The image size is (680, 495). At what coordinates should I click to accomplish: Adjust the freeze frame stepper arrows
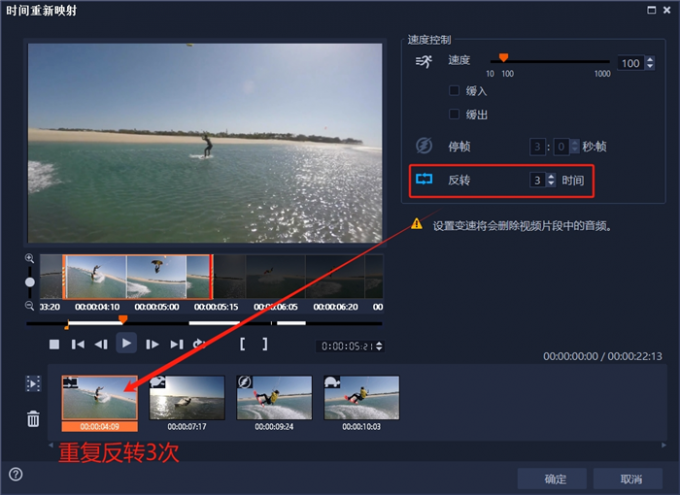point(575,147)
